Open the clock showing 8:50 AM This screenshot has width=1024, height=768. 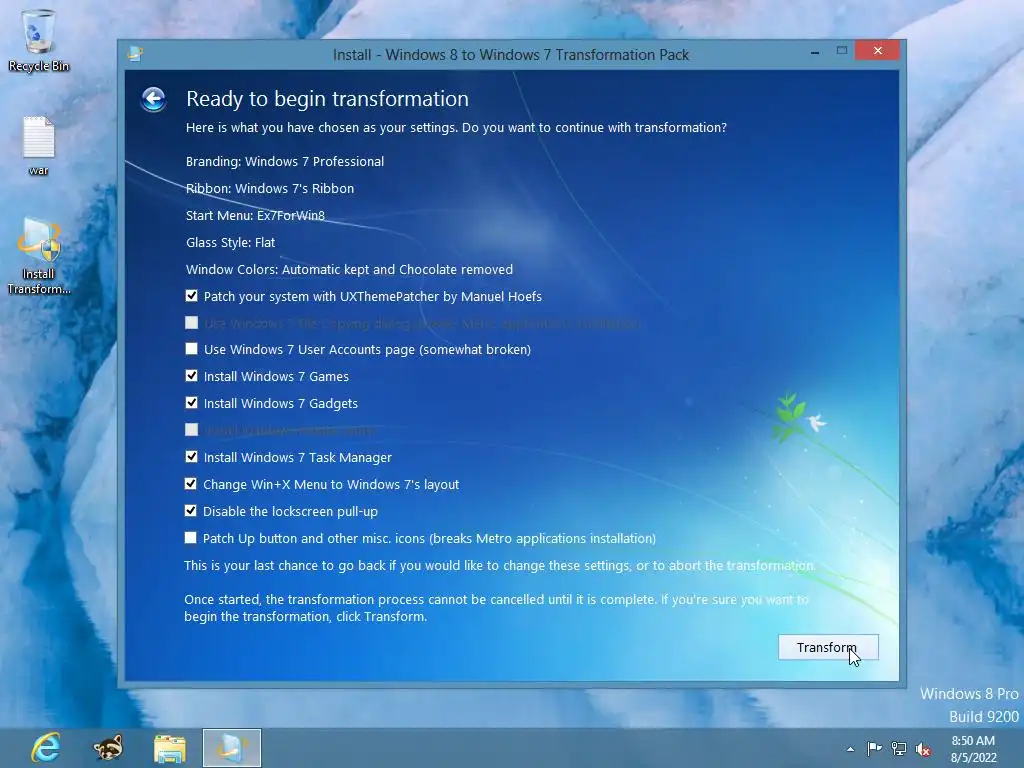[x=973, y=749]
